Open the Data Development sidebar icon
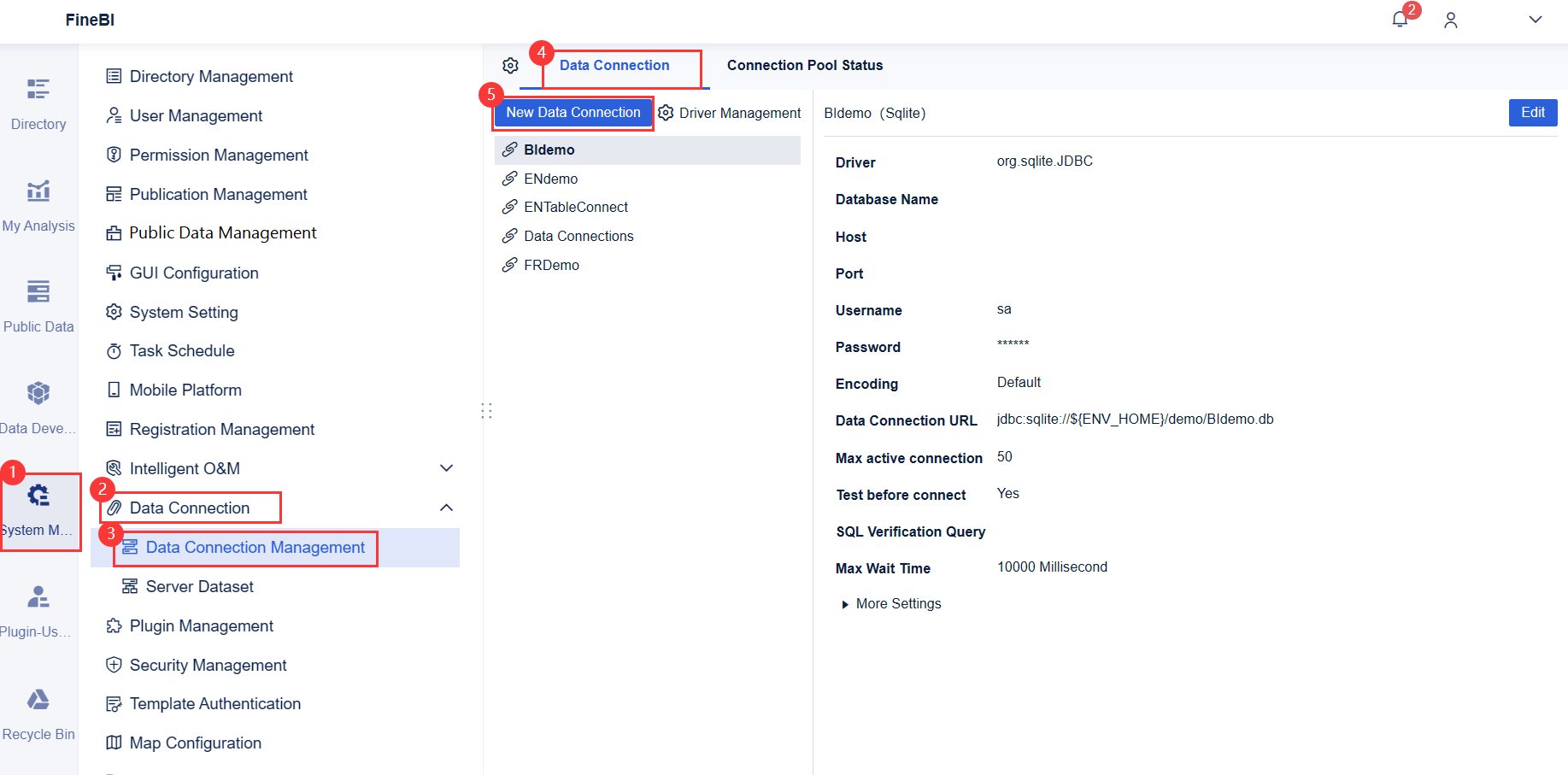1568x775 pixels. coord(38,406)
